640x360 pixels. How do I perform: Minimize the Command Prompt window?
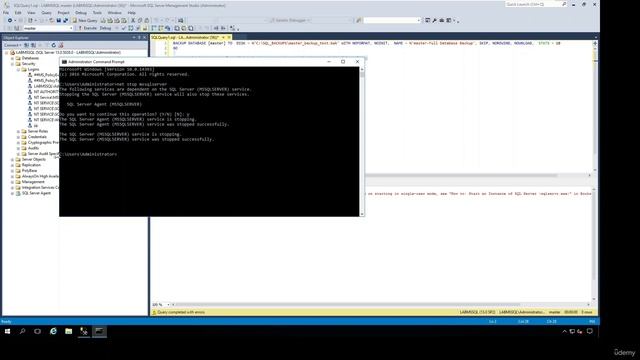pyautogui.click(x=329, y=62)
